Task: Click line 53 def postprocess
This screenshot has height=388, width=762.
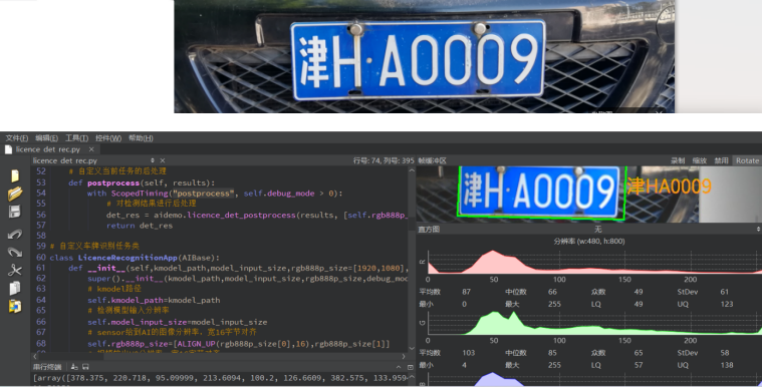Action: click(142, 183)
